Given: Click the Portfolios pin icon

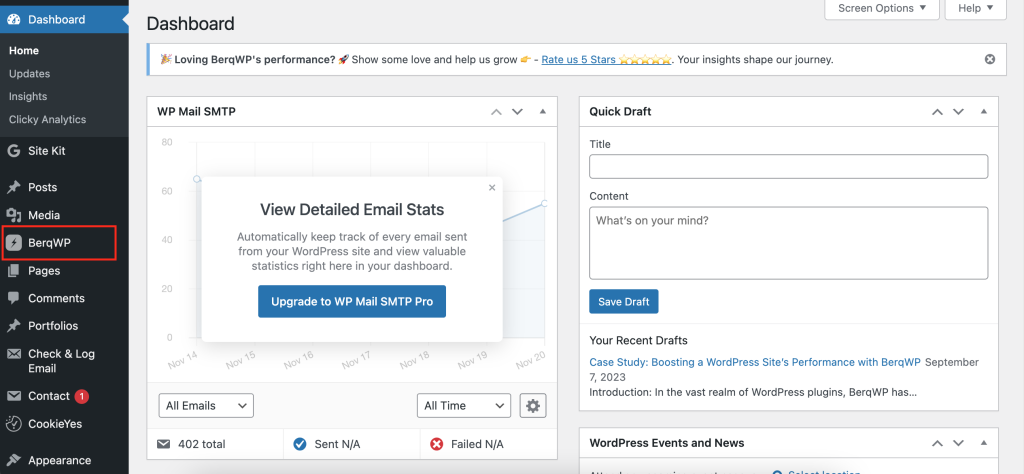Looking at the screenshot, I should point(14,326).
